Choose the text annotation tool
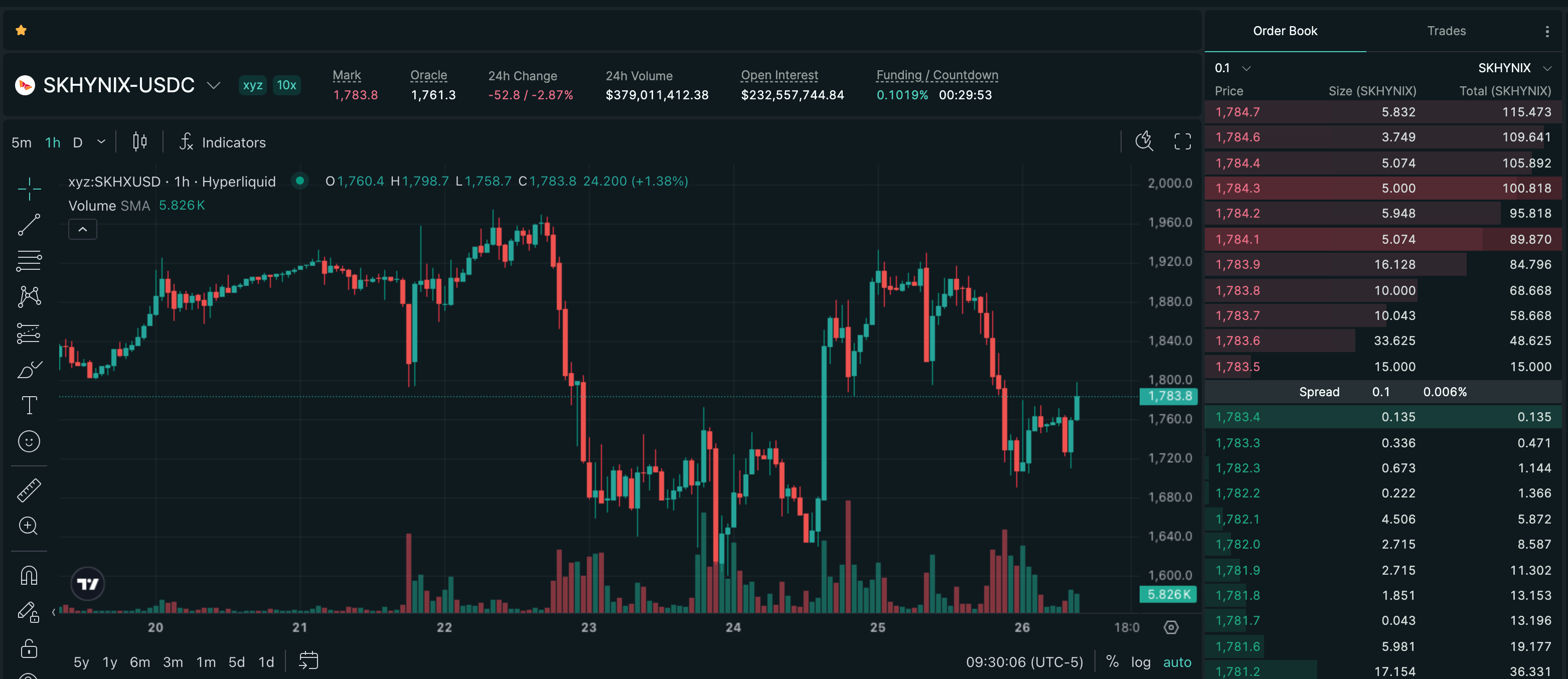 point(29,405)
